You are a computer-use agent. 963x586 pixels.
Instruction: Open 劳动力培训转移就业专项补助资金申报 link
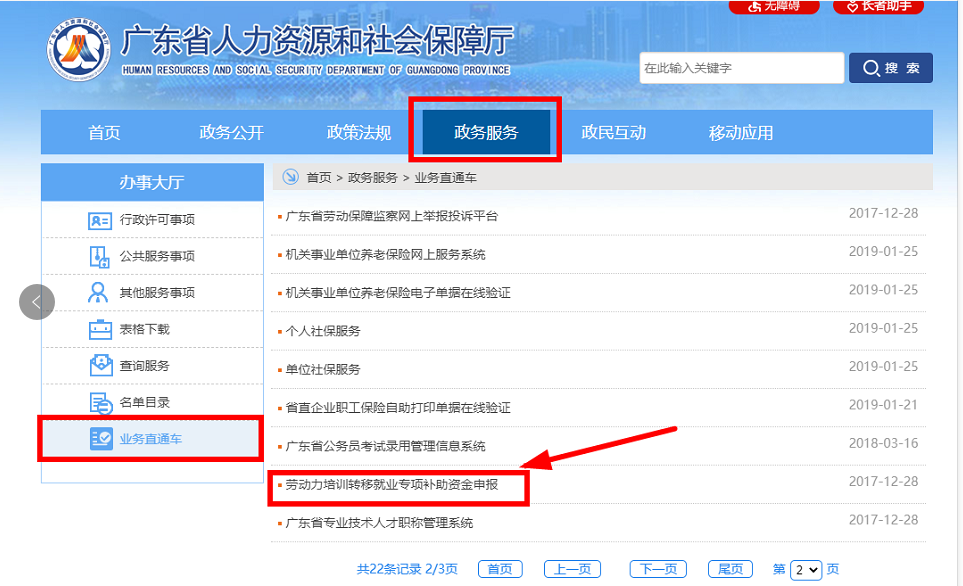(392, 485)
